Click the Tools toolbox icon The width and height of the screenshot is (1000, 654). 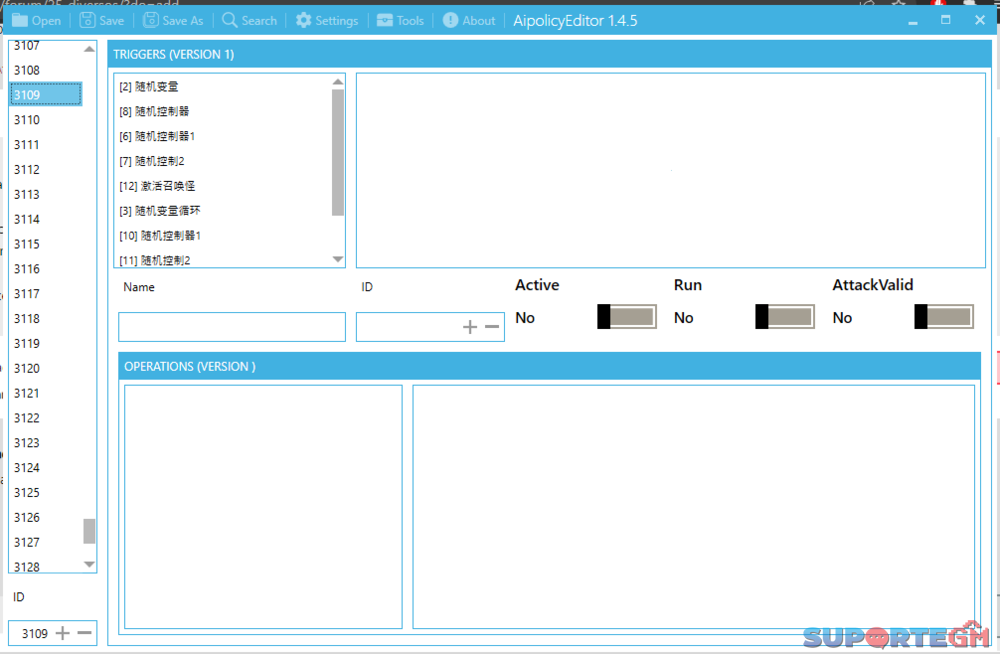point(385,20)
